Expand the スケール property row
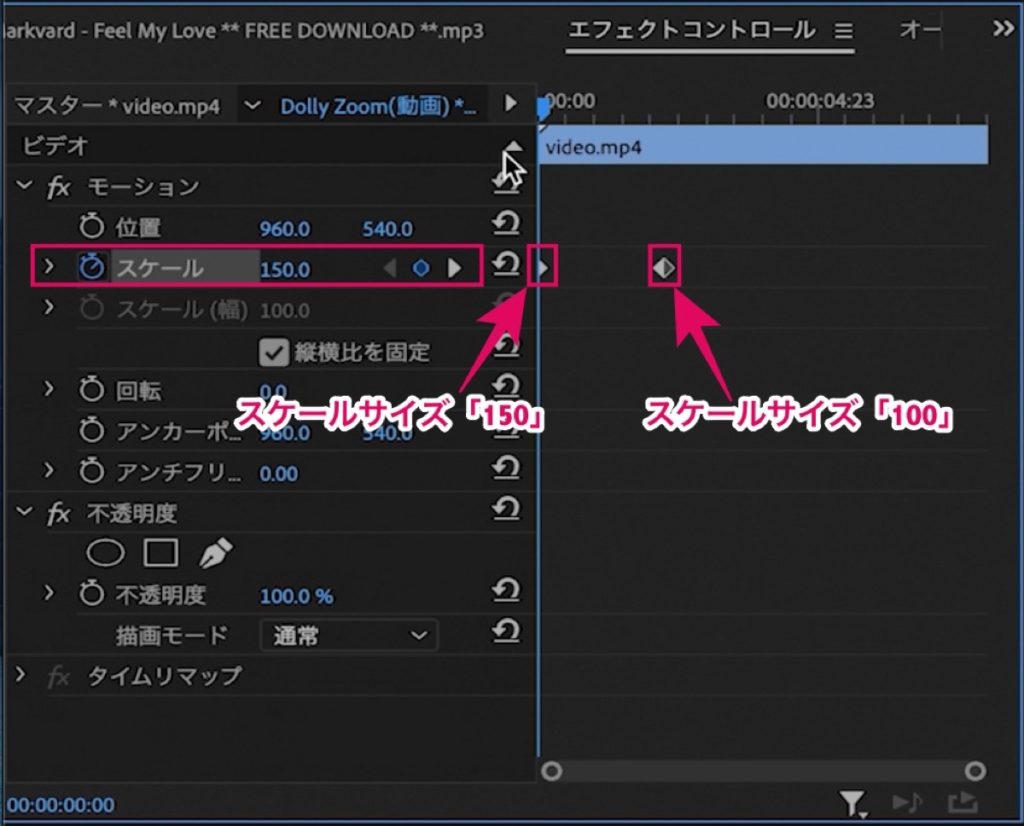This screenshot has height=826, width=1024. coord(49,266)
